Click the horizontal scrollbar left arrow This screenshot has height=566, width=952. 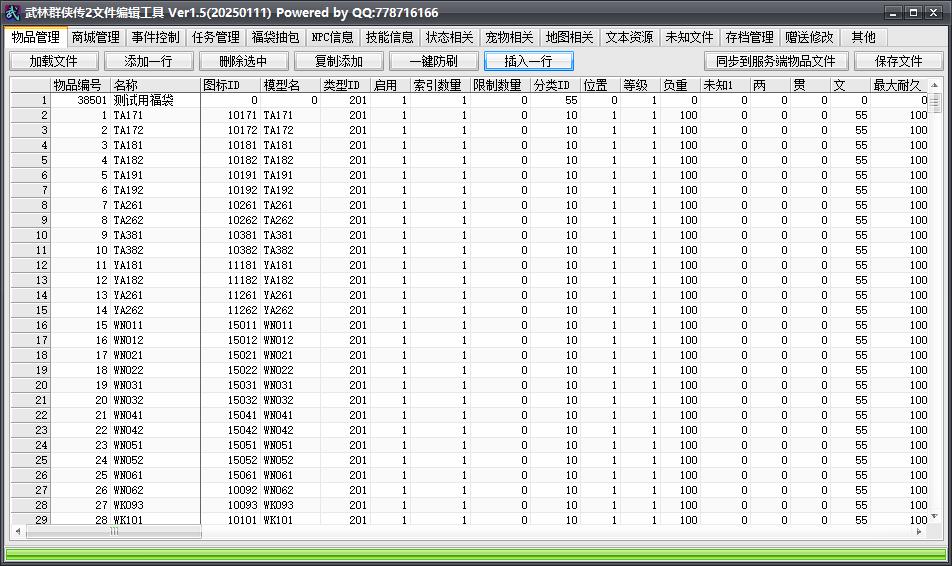click(x=18, y=531)
